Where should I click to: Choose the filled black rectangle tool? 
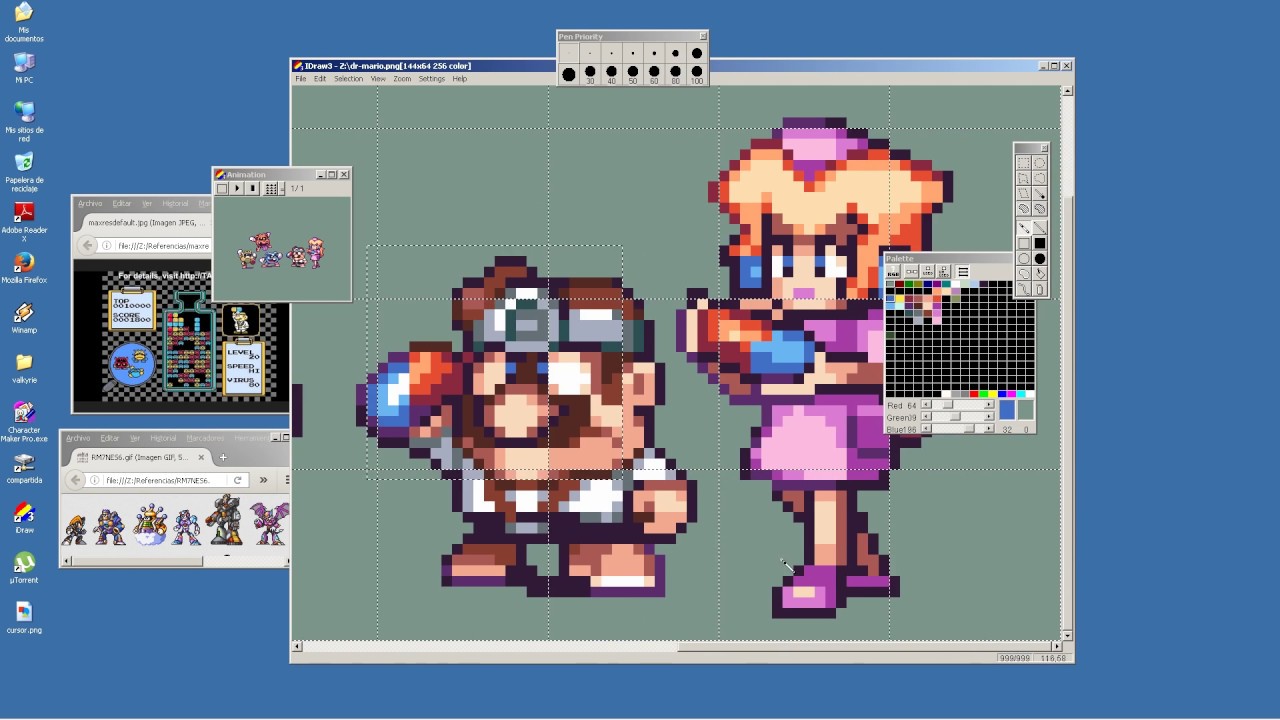click(1040, 243)
